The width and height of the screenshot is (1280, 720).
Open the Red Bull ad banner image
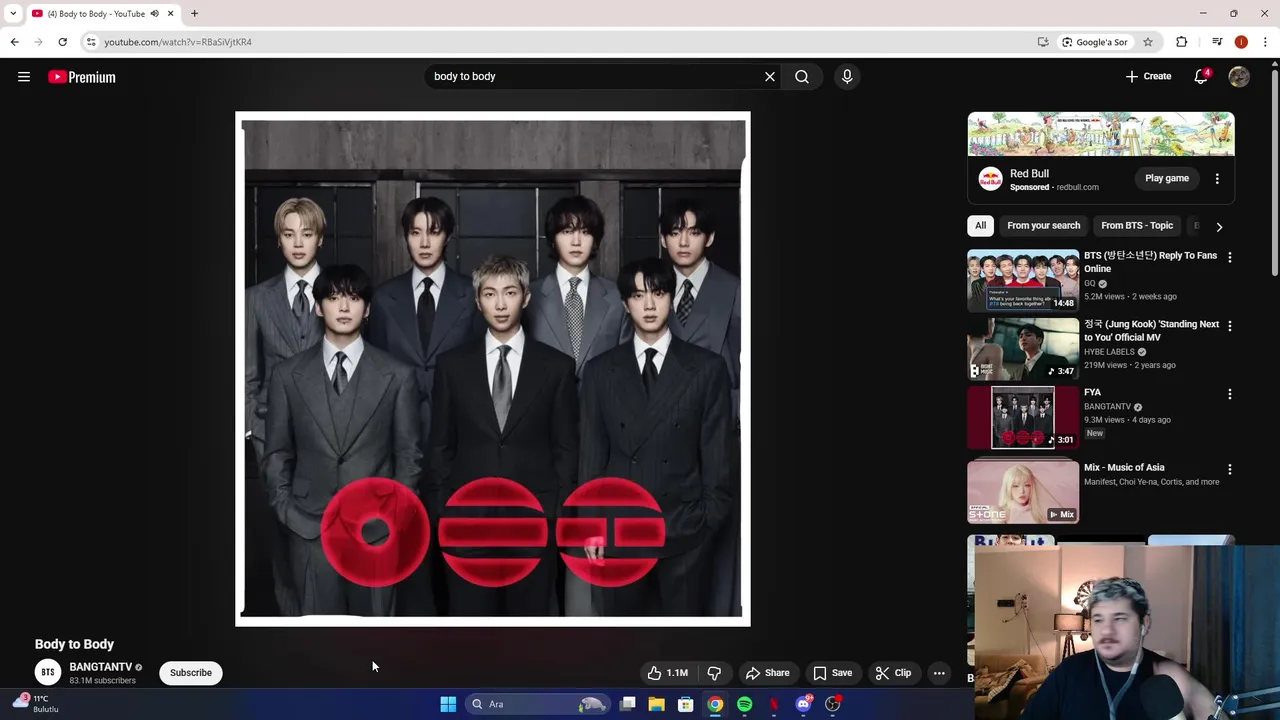(x=1101, y=134)
